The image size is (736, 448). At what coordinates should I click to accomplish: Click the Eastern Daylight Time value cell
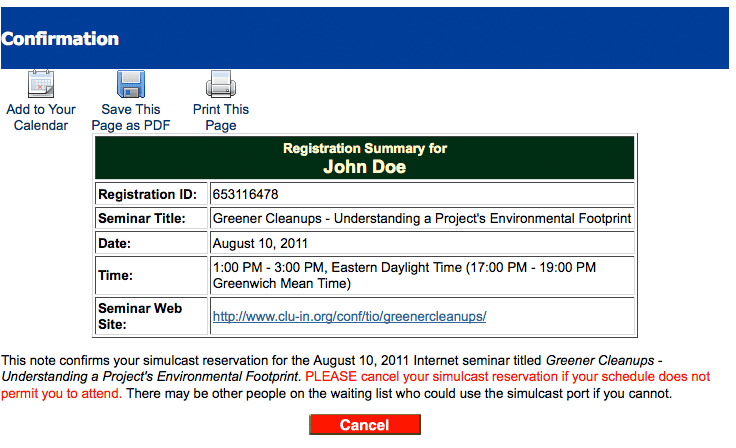pyautogui.click(x=422, y=275)
